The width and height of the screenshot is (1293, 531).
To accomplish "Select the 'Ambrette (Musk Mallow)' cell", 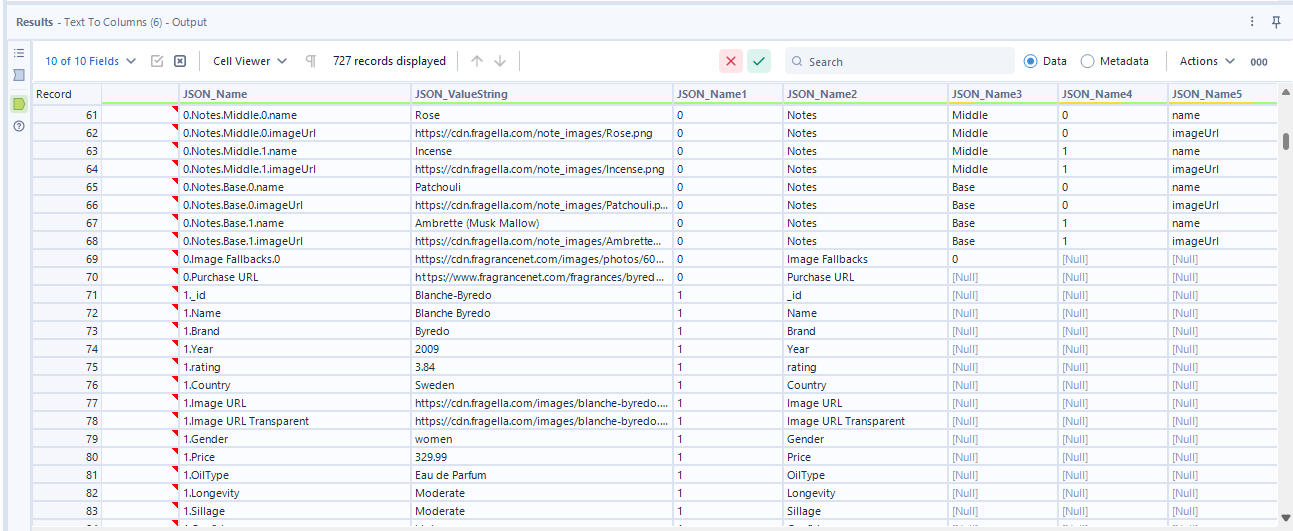I will click(542, 223).
